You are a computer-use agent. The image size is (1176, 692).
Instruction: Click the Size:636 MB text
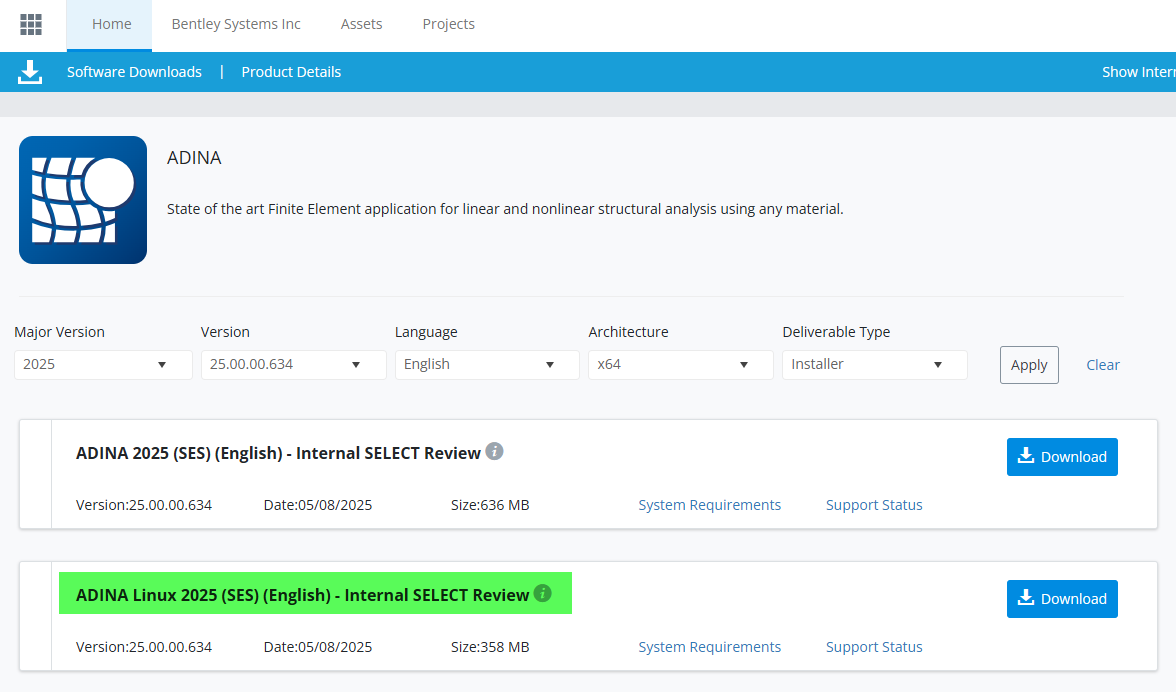(490, 505)
